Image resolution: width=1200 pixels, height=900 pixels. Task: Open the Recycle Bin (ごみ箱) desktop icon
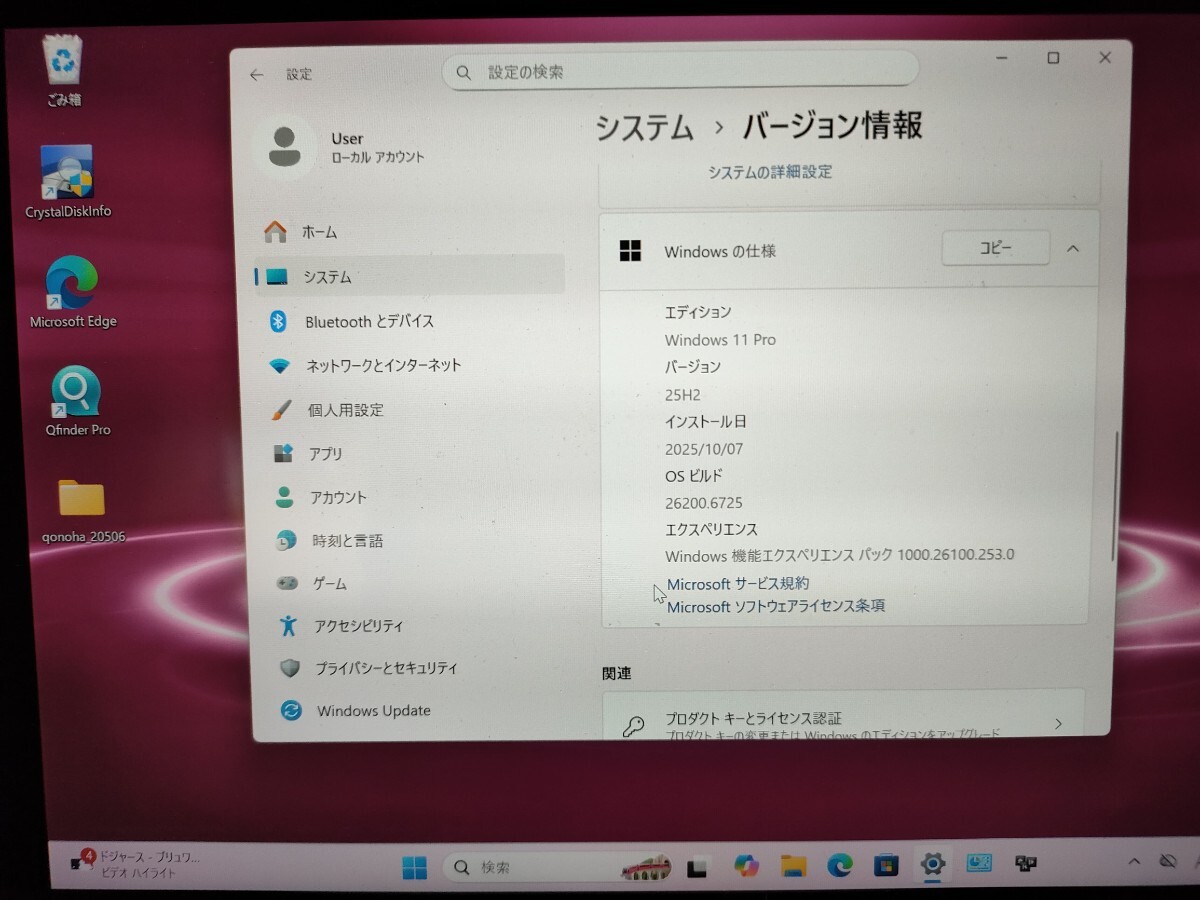[x=63, y=70]
